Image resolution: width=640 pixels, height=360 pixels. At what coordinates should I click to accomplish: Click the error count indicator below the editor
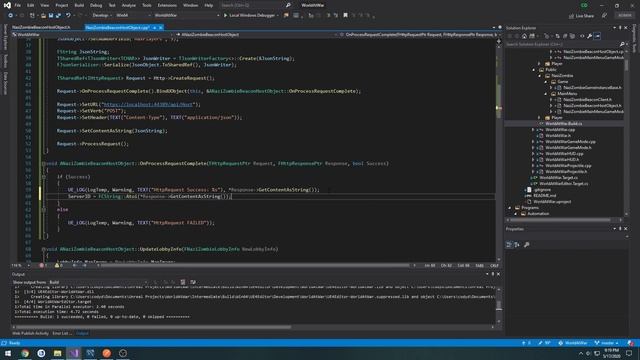(x=43, y=265)
